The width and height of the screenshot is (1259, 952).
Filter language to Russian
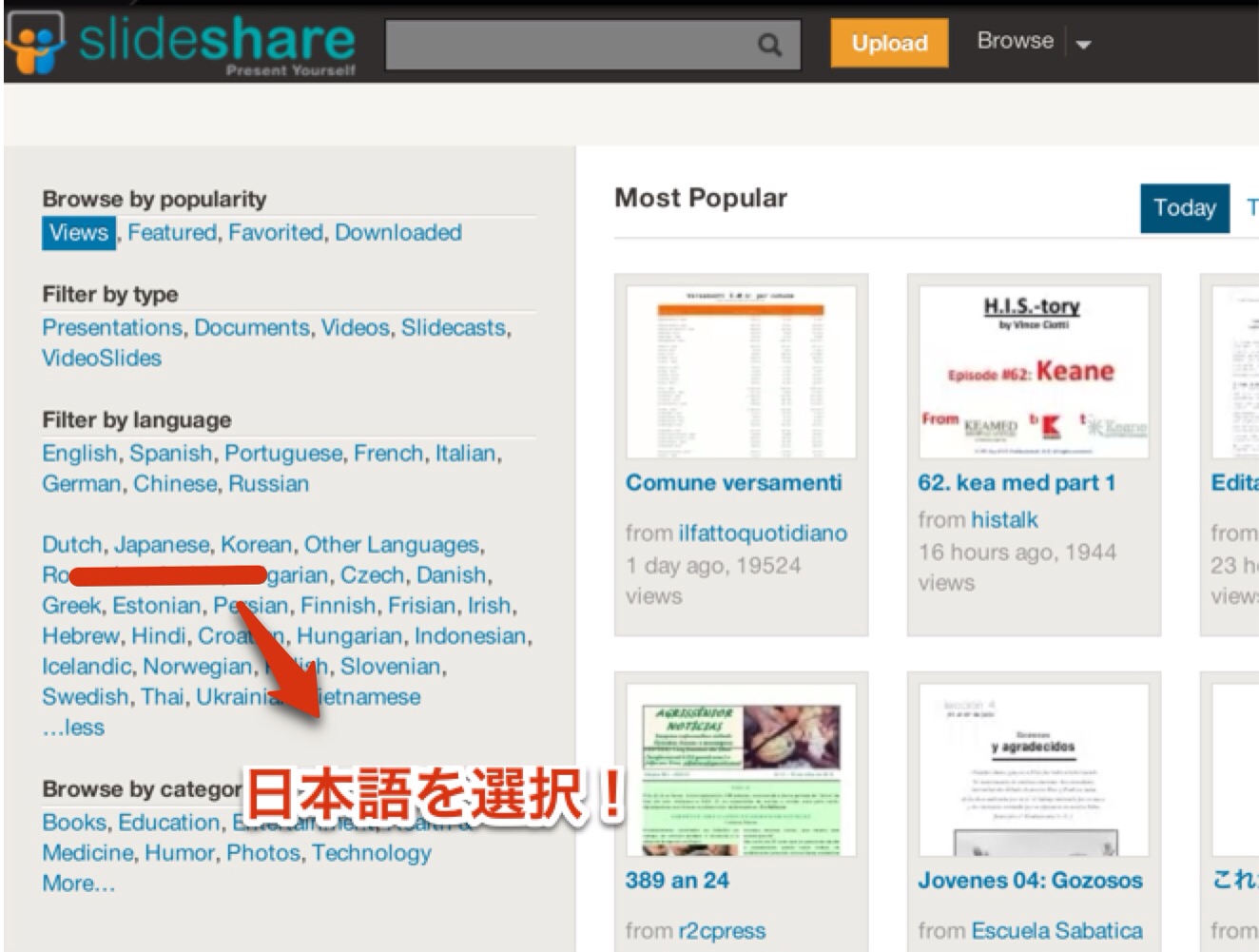(269, 483)
